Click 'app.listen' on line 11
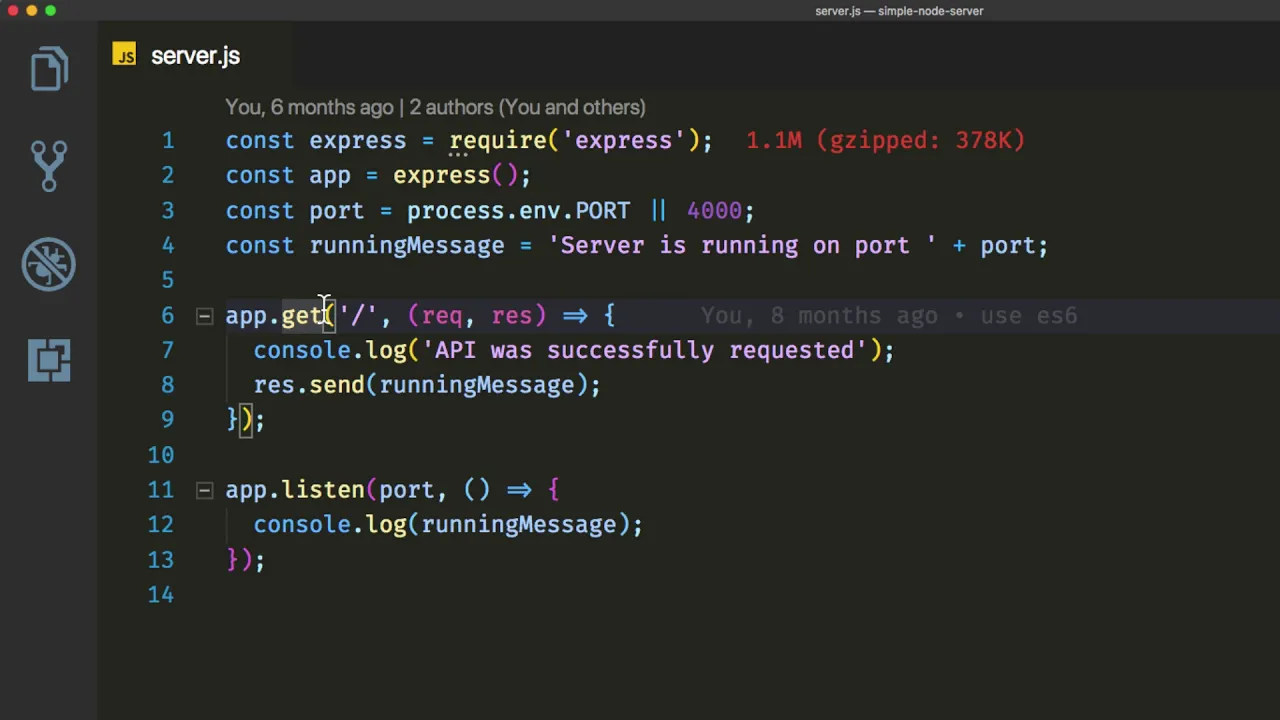Viewport: 1280px width, 720px height. point(295,490)
